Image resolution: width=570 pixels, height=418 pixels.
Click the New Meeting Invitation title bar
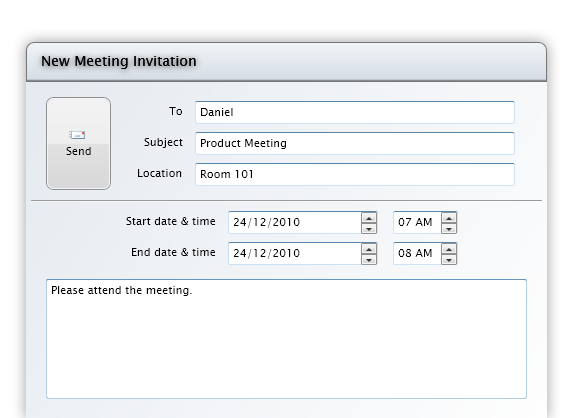tap(286, 62)
